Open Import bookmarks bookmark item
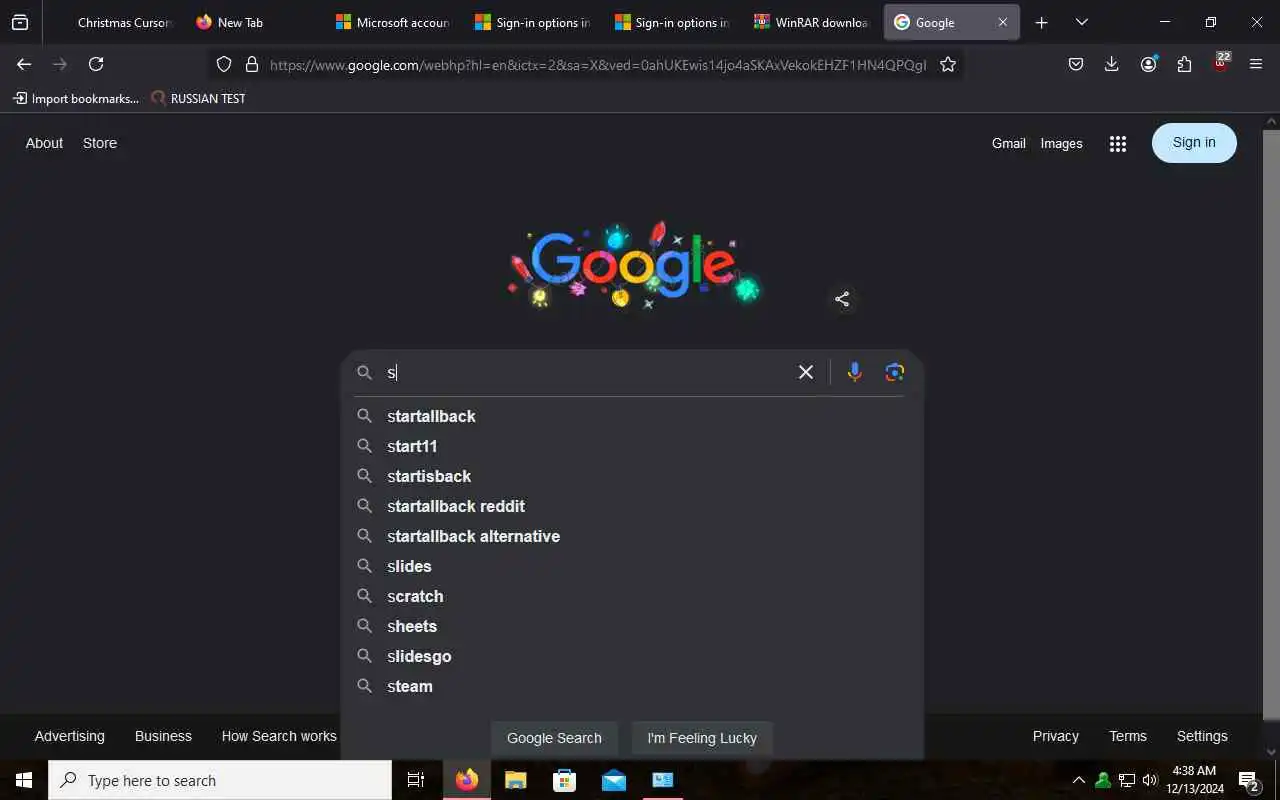1280x800 pixels. [76, 98]
